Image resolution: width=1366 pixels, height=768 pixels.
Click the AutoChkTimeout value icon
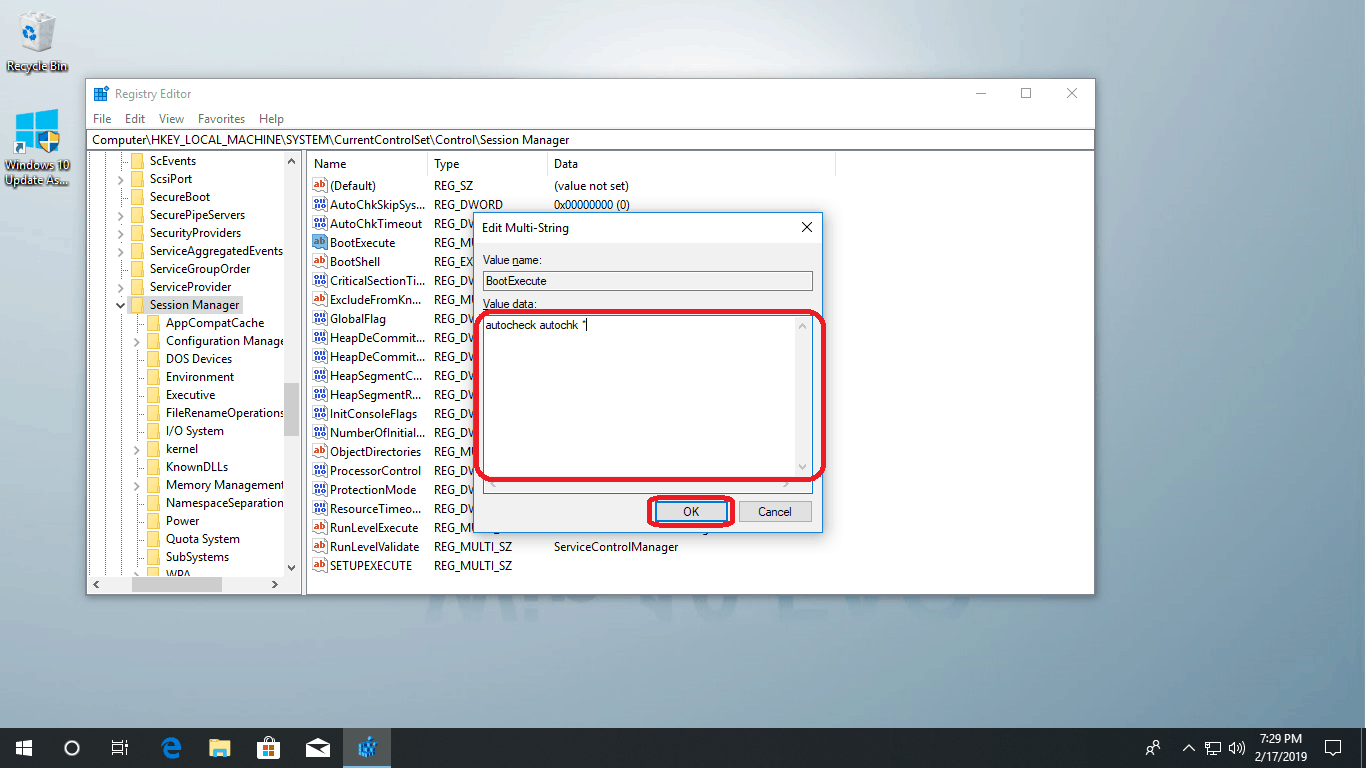click(x=320, y=223)
